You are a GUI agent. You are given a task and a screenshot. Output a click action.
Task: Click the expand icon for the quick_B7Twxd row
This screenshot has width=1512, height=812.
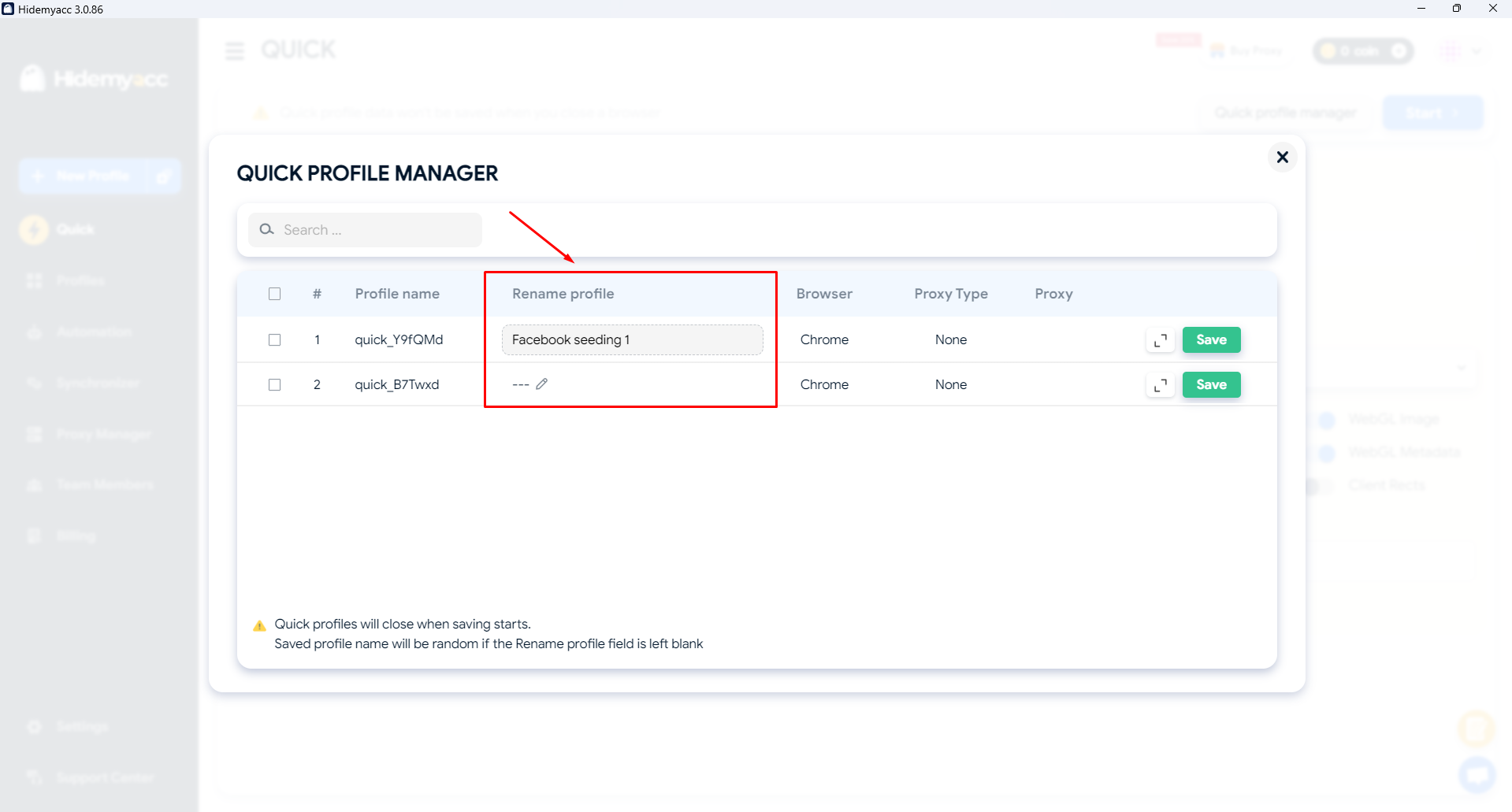pos(1160,385)
